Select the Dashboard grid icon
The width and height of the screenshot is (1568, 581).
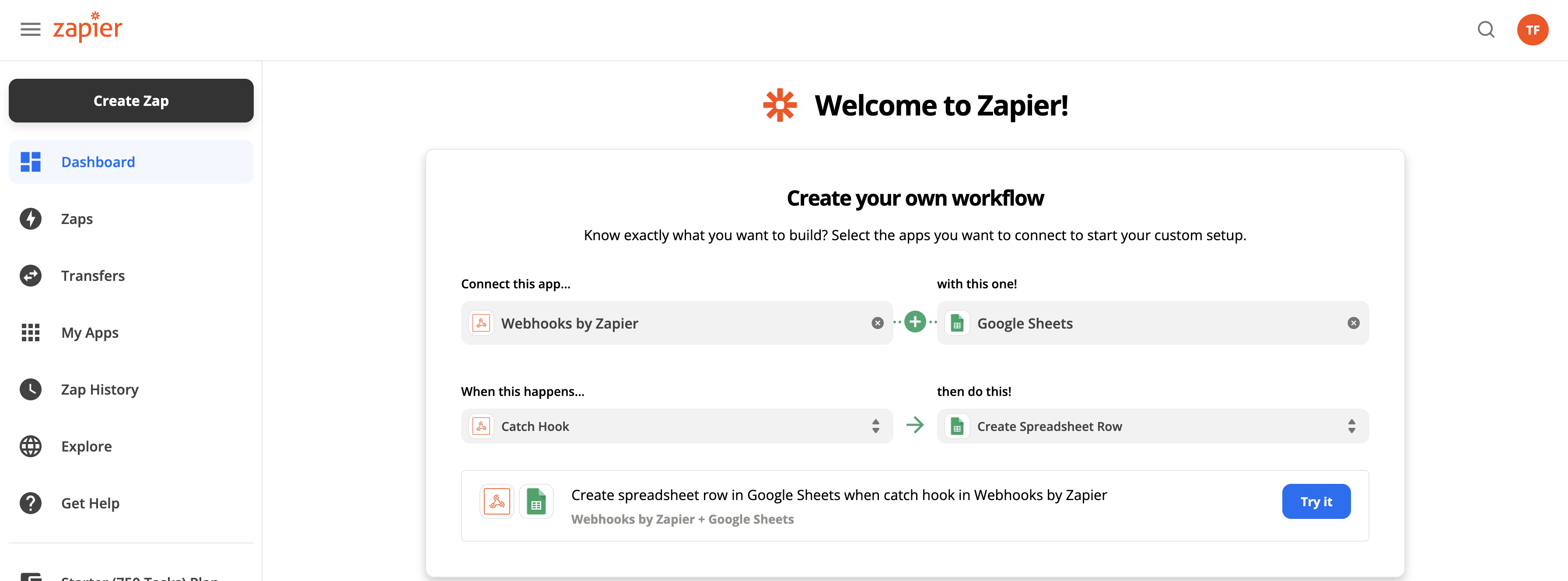pyautogui.click(x=31, y=162)
